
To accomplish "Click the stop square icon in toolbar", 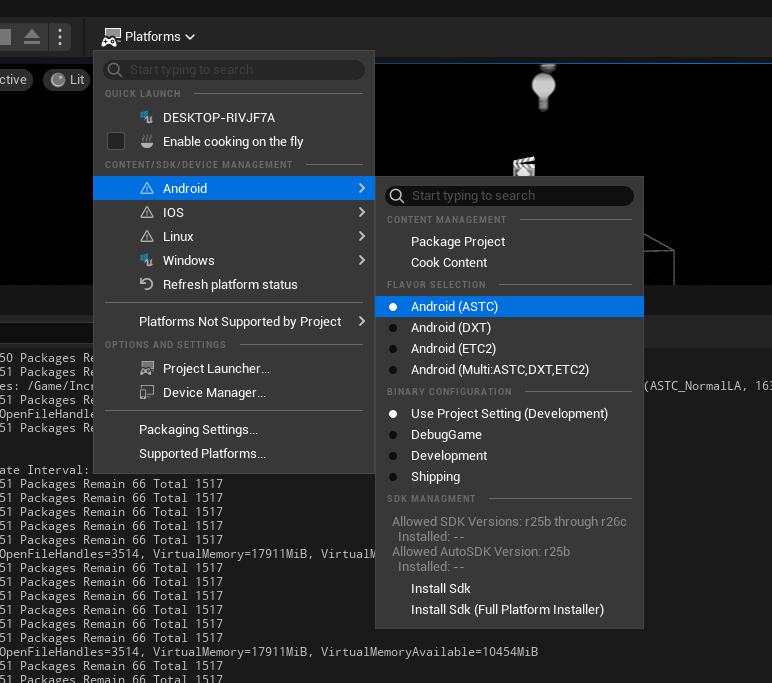I will click(5, 37).
